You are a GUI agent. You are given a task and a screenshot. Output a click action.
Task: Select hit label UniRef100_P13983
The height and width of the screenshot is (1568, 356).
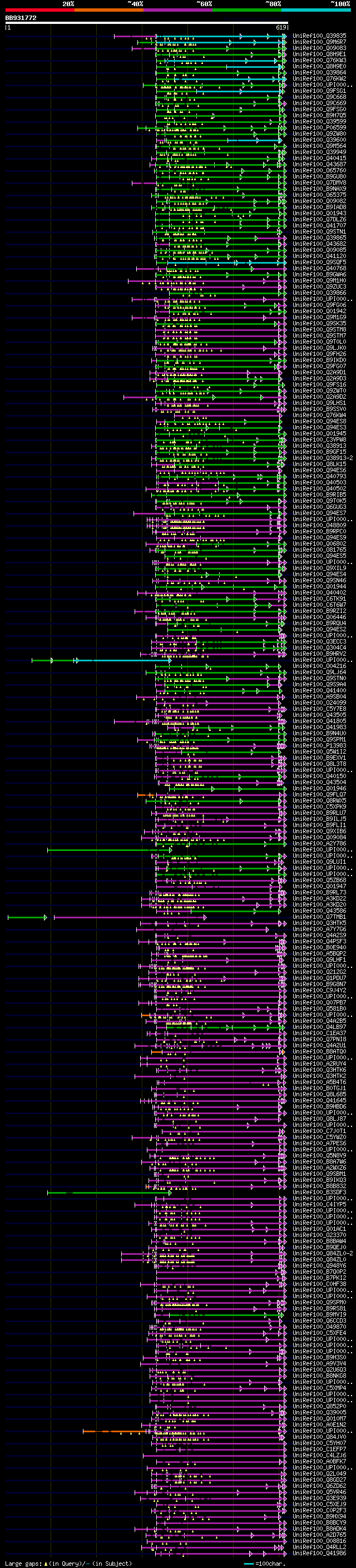[x=319, y=745]
